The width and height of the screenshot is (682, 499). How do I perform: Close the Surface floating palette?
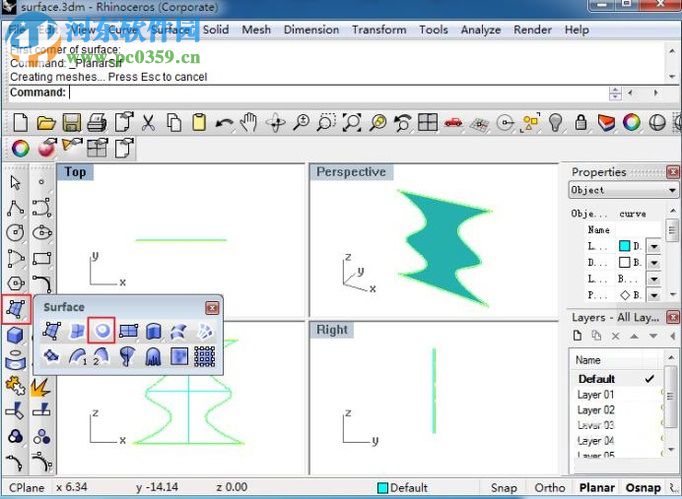[212, 308]
